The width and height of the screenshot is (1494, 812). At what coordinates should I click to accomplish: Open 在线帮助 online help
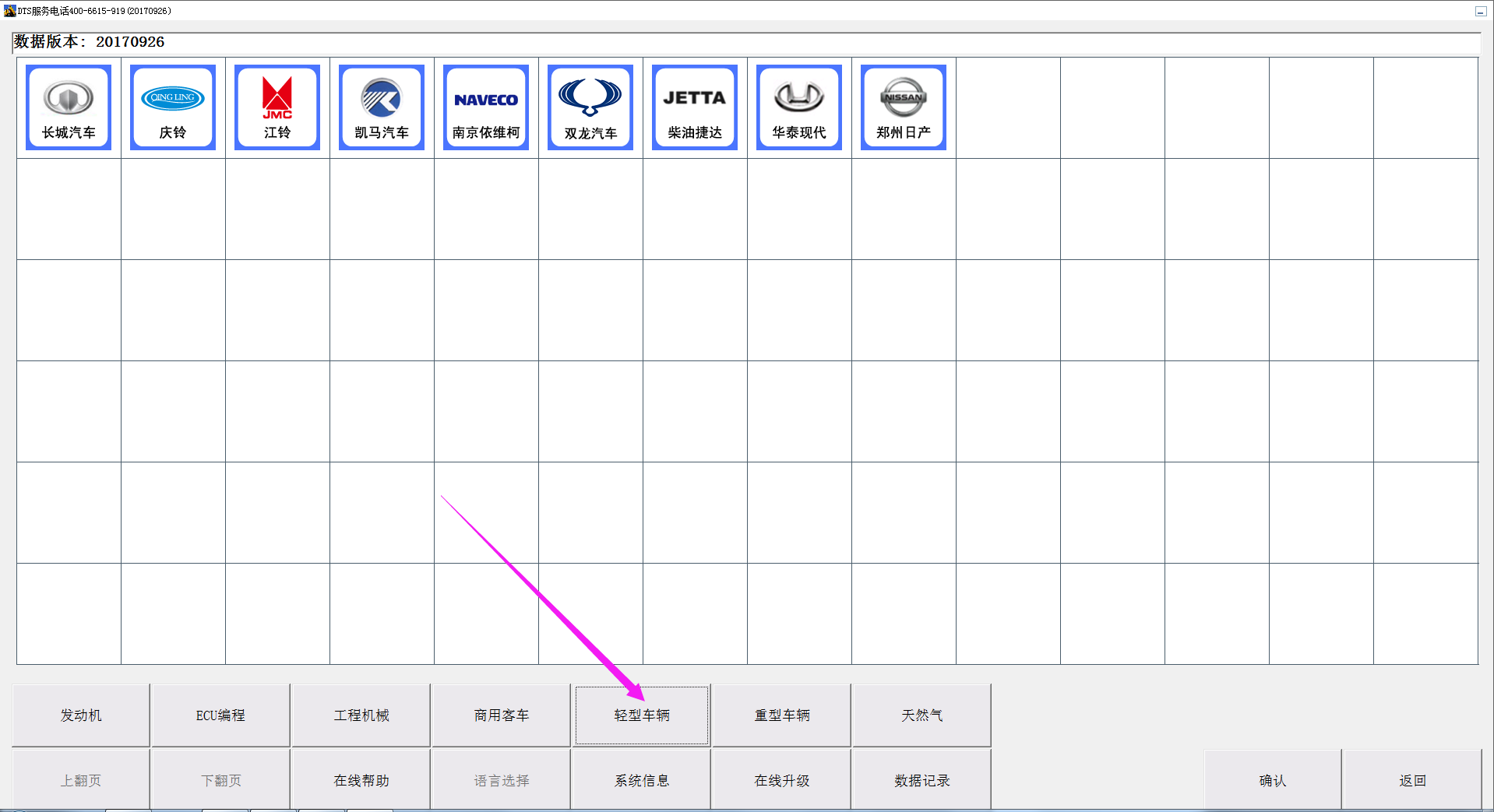[x=361, y=779]
